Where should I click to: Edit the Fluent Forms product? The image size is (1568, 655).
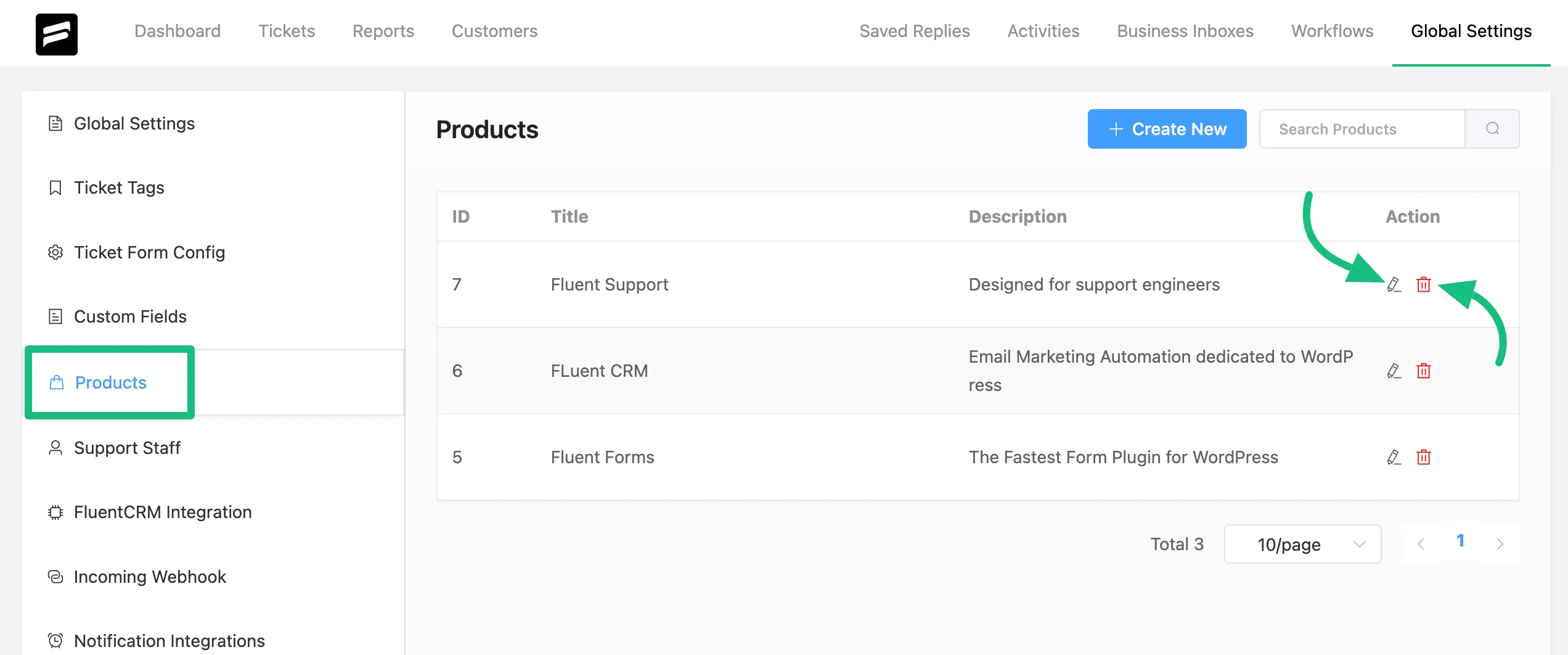point(1394,457)
